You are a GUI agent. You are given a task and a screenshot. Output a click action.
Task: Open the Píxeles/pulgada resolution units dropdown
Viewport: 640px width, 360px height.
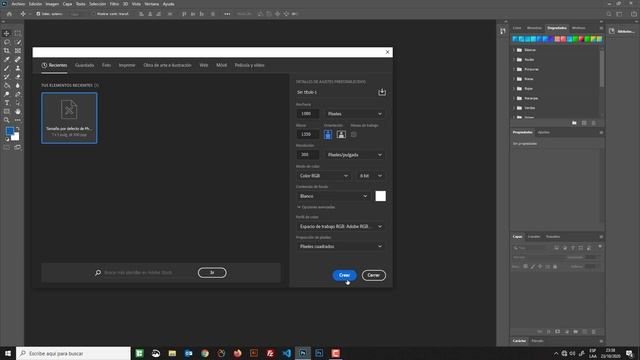[x=355, y=155]
